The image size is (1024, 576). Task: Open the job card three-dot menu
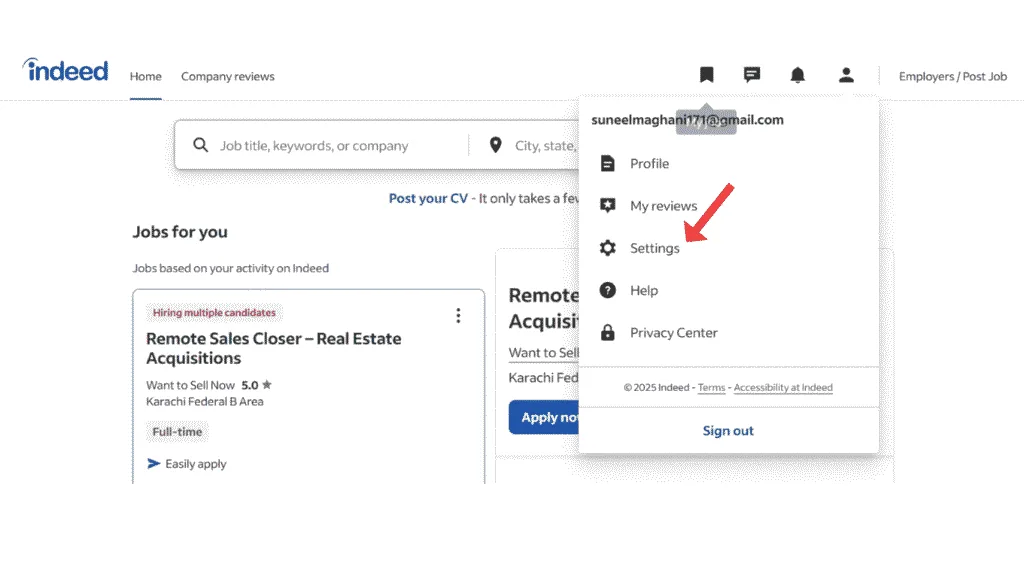click(x=458, y=316)
